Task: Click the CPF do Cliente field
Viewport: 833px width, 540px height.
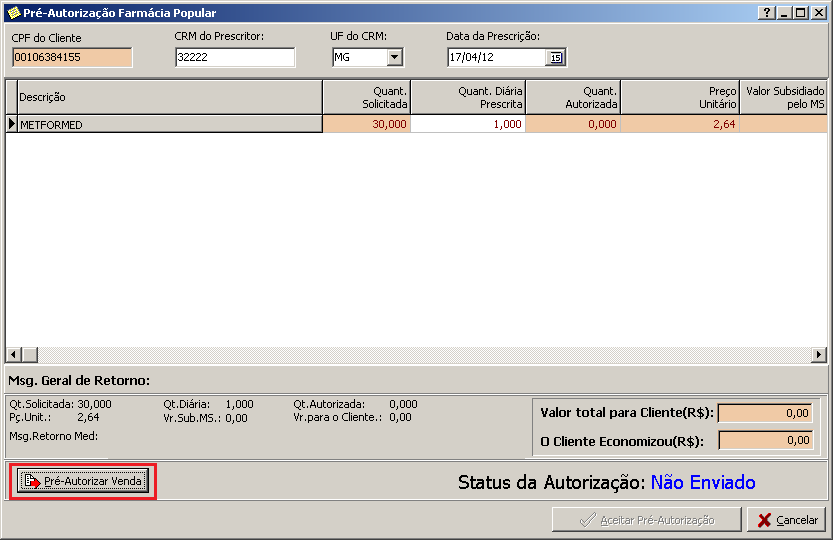Action: (72, 57)
